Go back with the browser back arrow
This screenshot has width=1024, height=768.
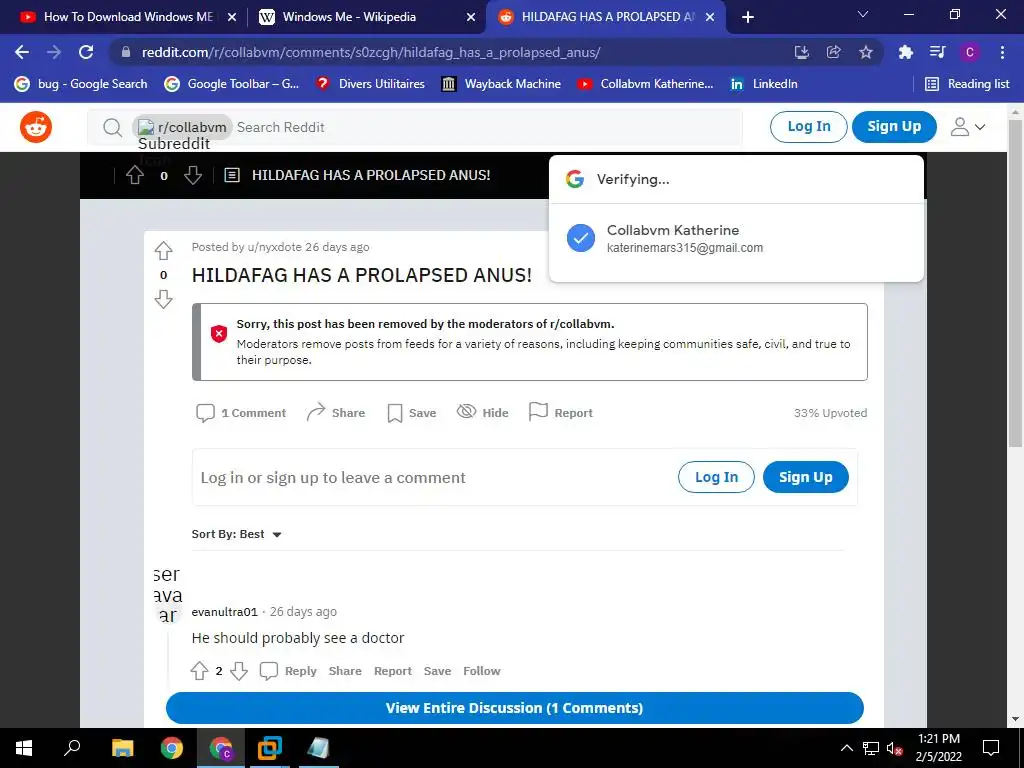pos(22,52)
